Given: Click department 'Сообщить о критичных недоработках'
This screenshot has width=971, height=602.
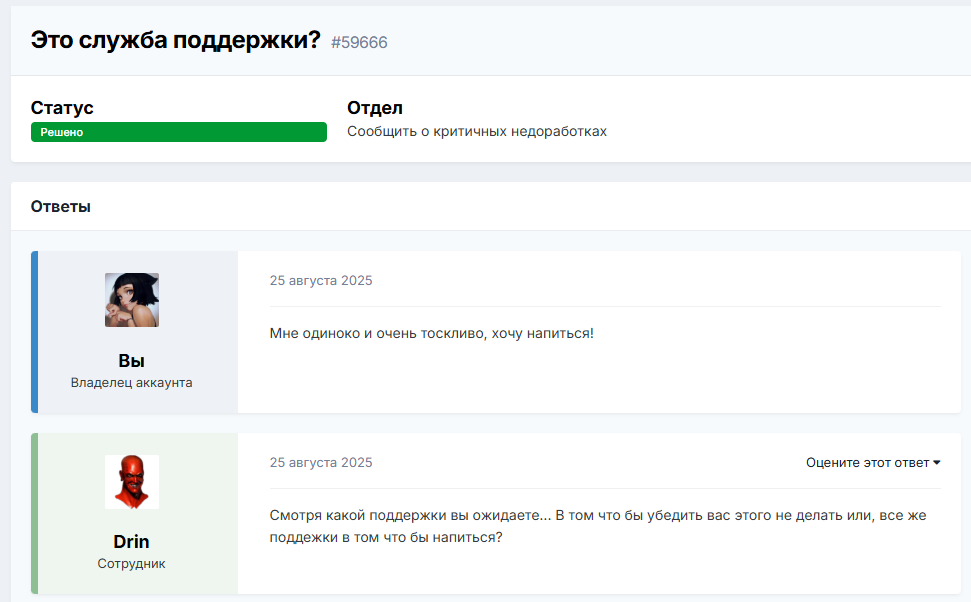Looking at the screenshot, I should click(476, 132).
